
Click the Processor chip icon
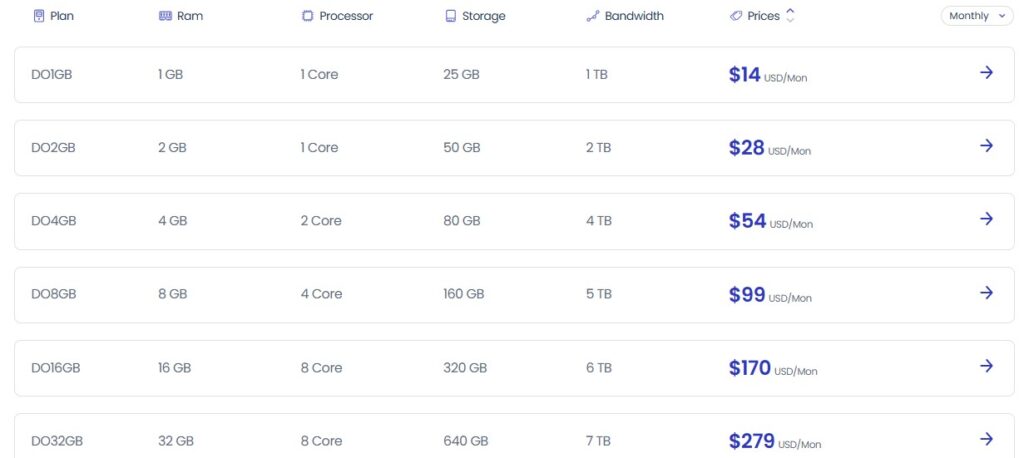307,16
